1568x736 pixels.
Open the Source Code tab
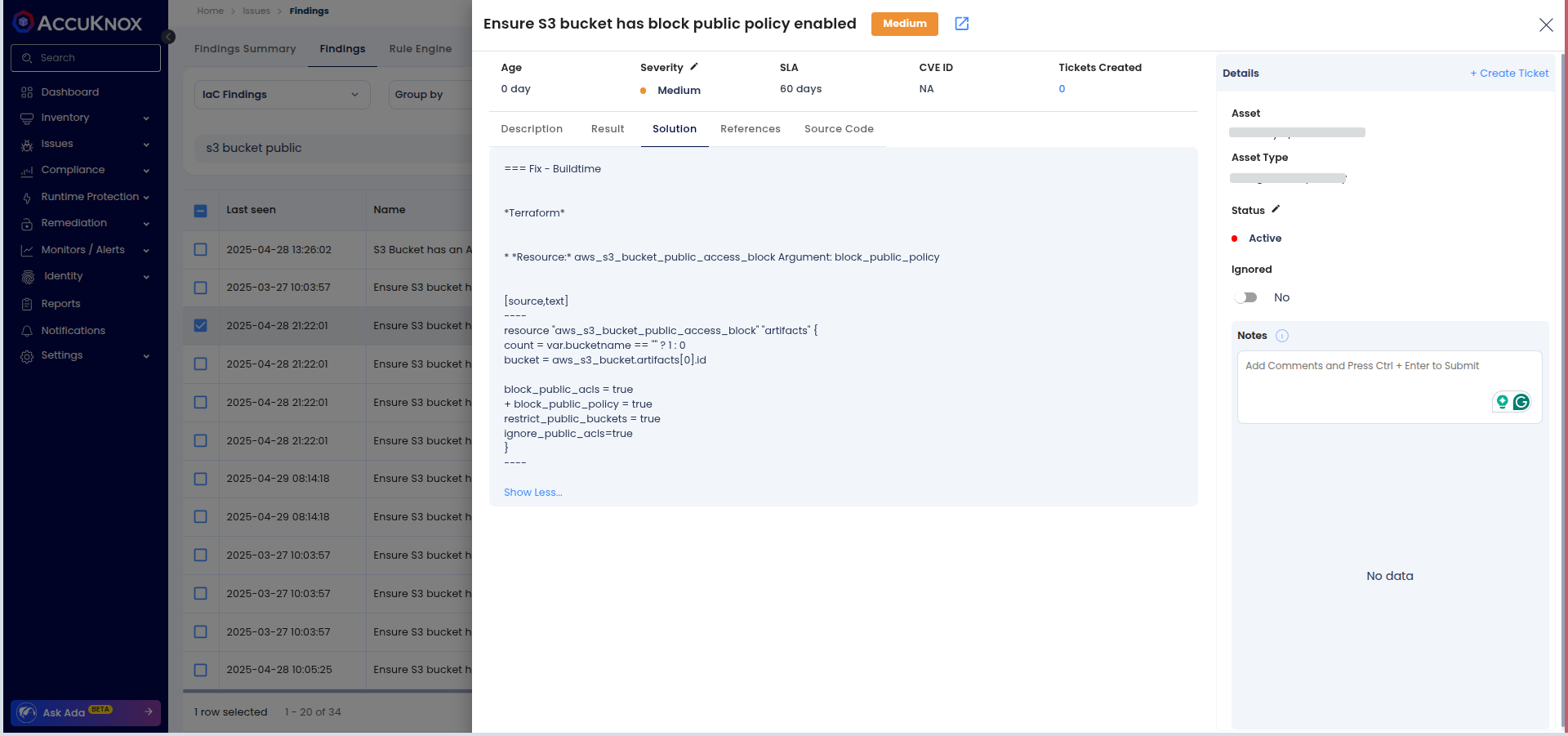[x=839, y=129]
